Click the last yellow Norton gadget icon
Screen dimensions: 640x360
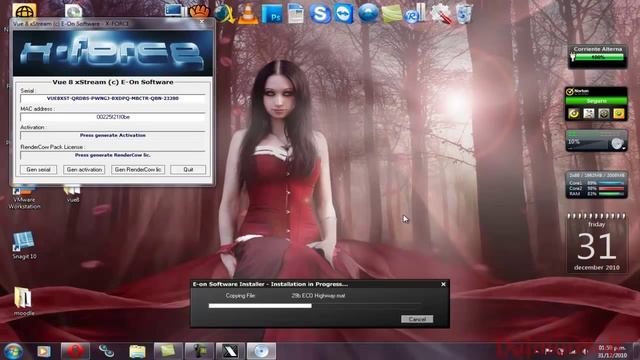(x=618, y=113)
